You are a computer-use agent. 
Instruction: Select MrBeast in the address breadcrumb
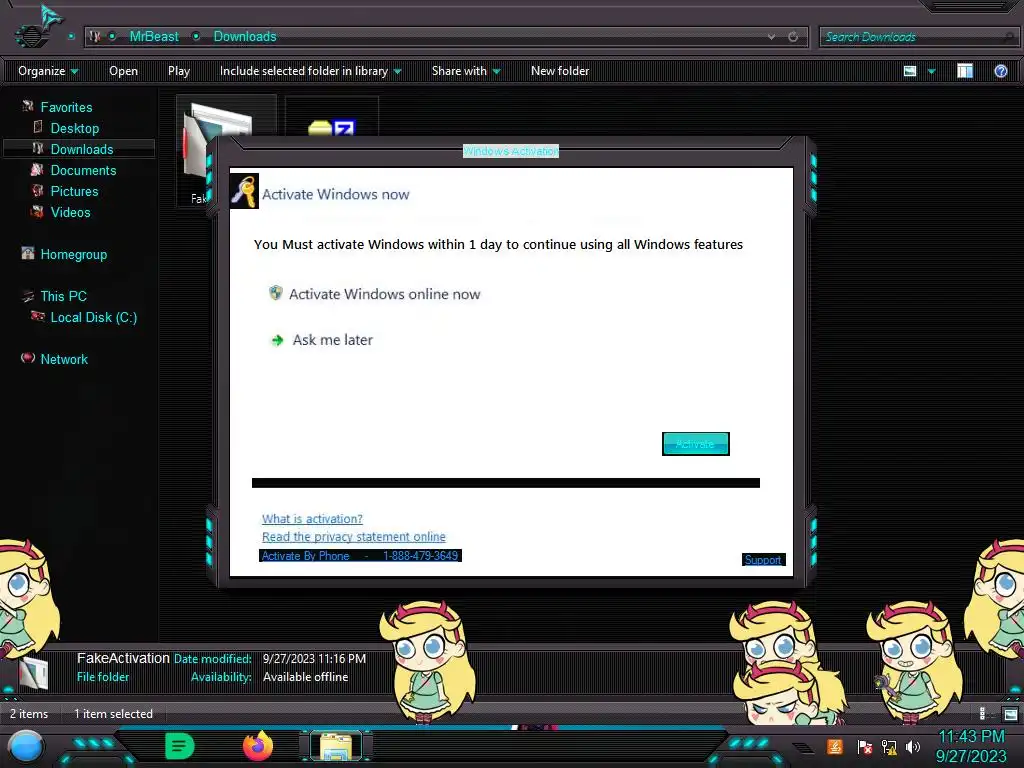[154, 37]
